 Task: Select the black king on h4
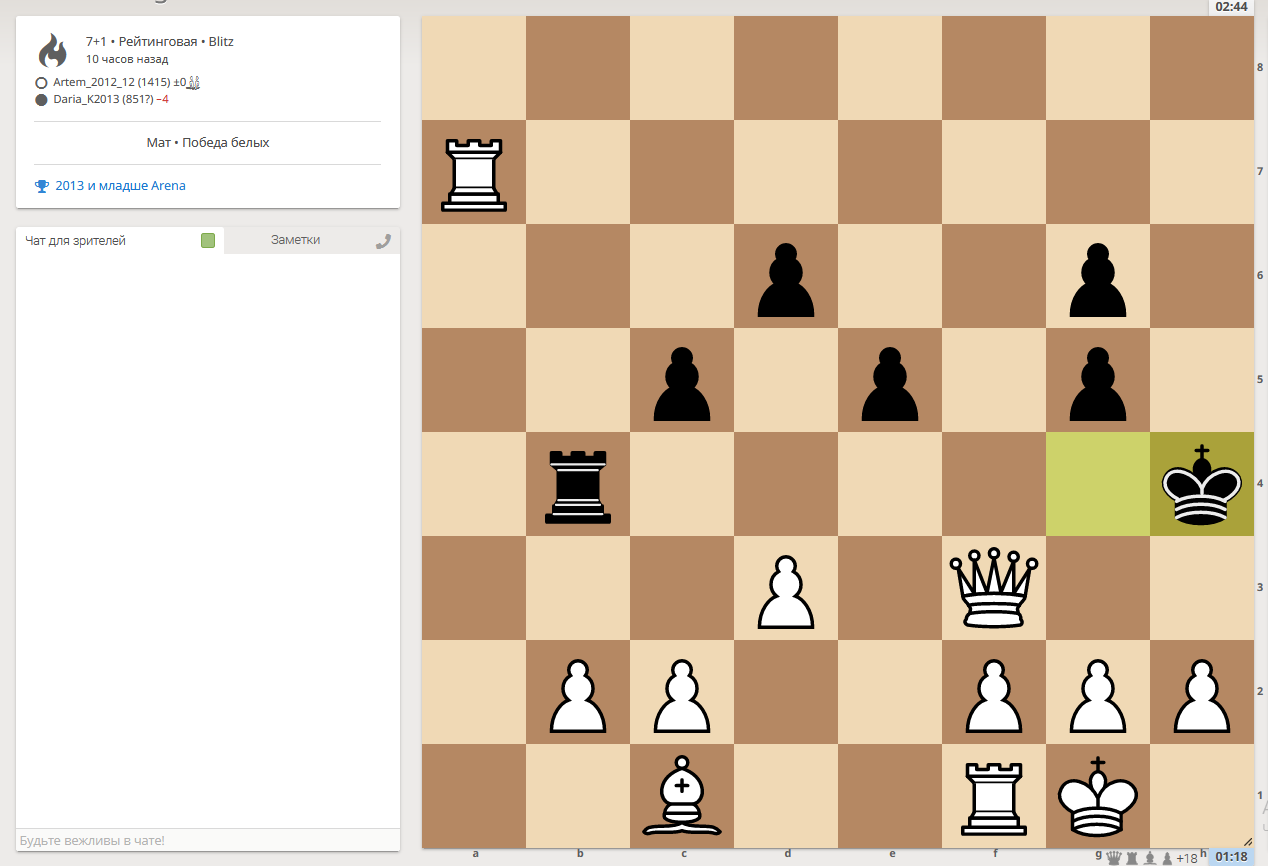pyautogui.click(x=1201, y=484)
